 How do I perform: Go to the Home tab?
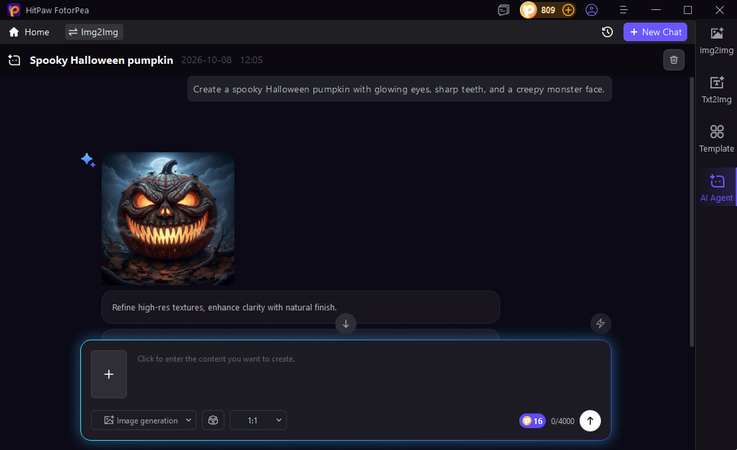pos(29,32)
